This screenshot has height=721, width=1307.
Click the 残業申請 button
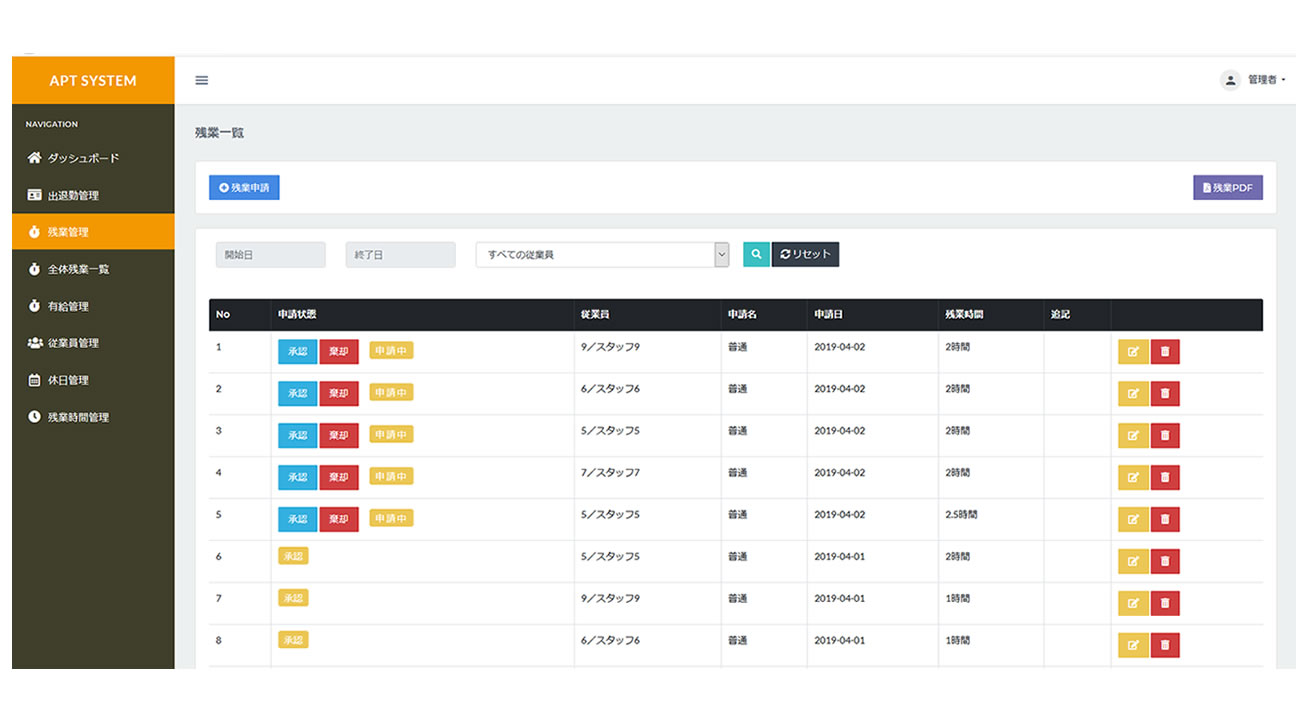[x=244, y=188]
